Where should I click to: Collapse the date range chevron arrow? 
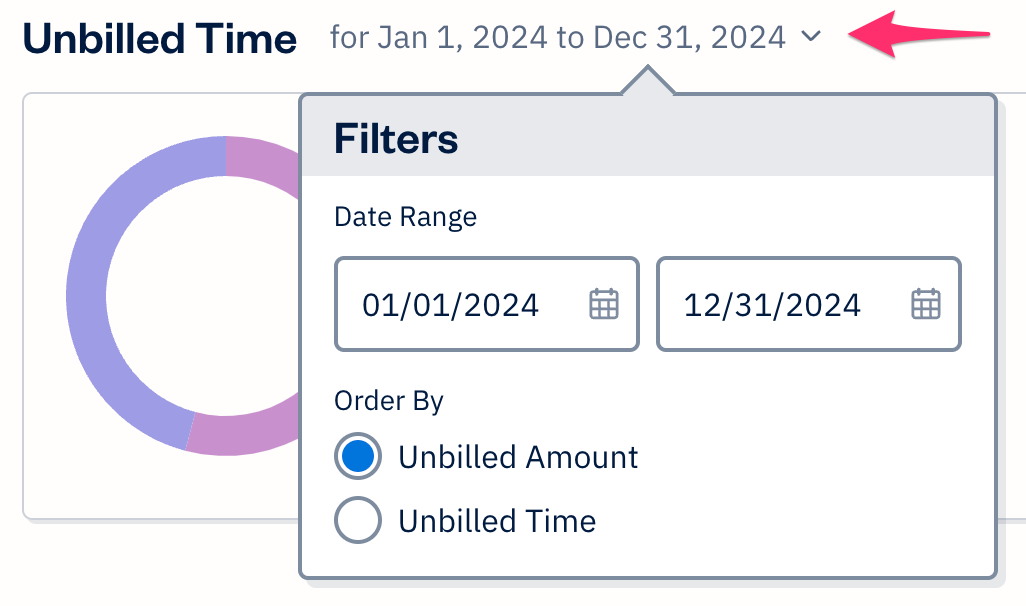coord(811,38)
